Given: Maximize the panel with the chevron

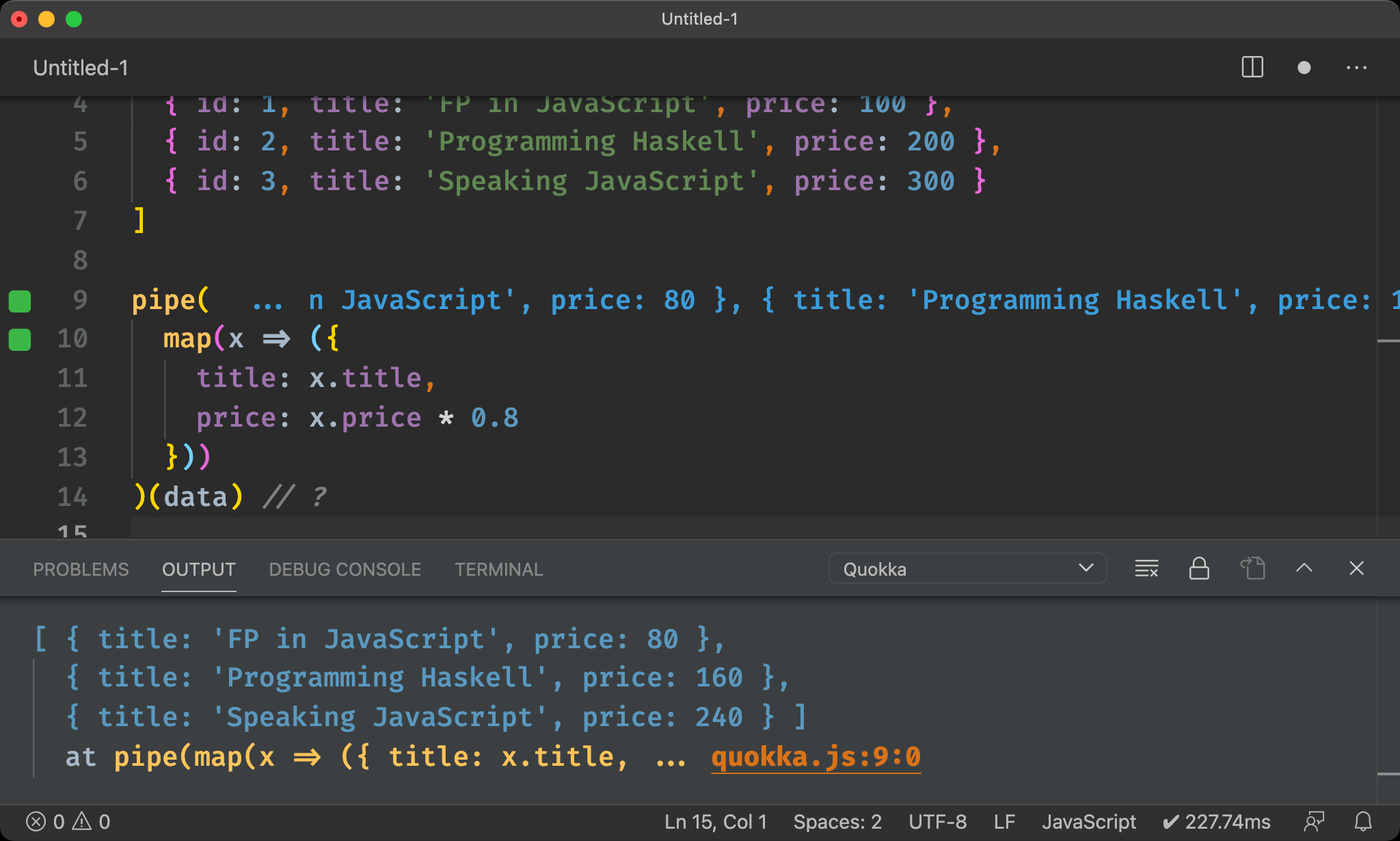Looking at the screenshot, I should tap(1304, 568).
